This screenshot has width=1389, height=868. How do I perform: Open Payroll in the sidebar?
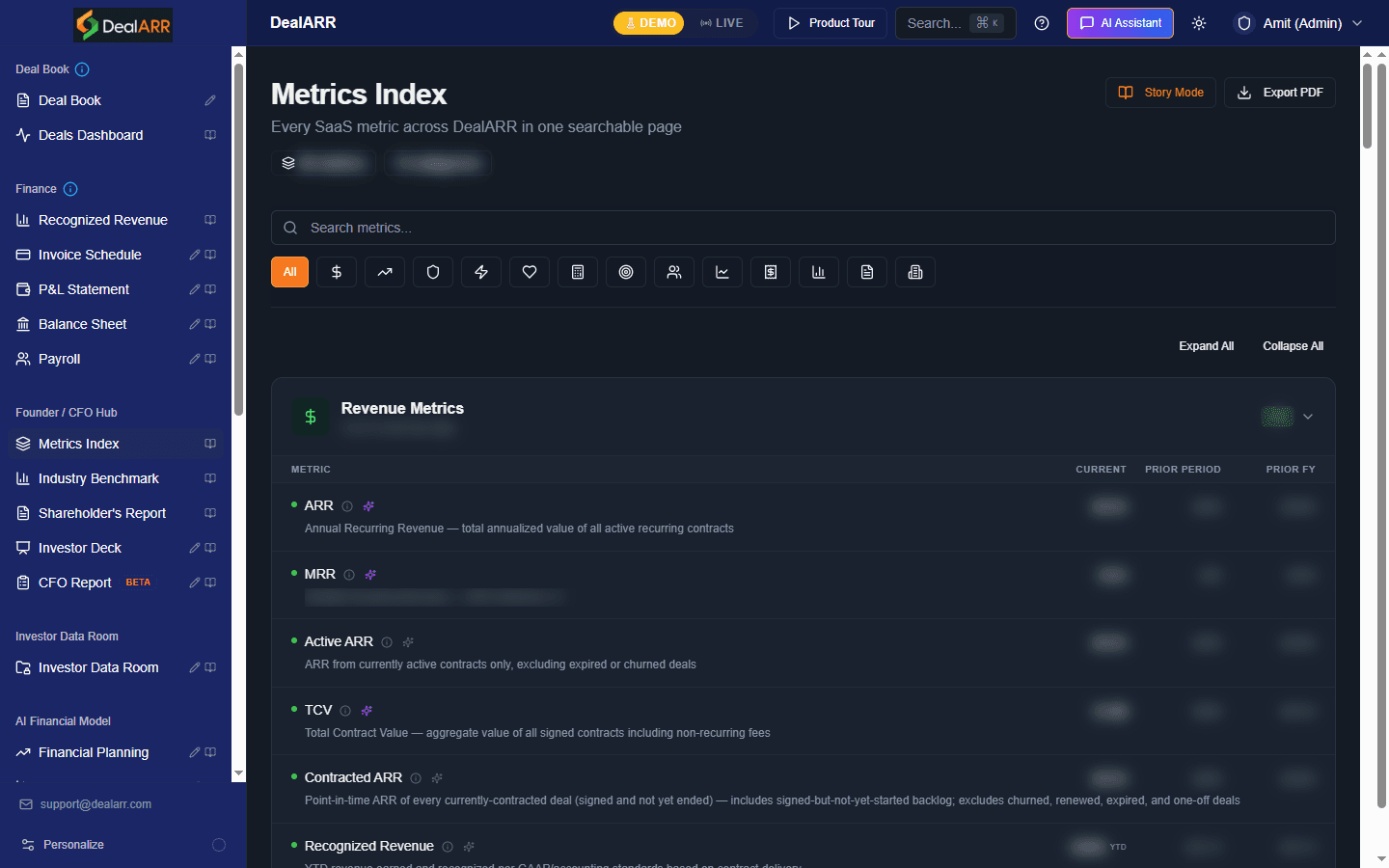(60, 359)
